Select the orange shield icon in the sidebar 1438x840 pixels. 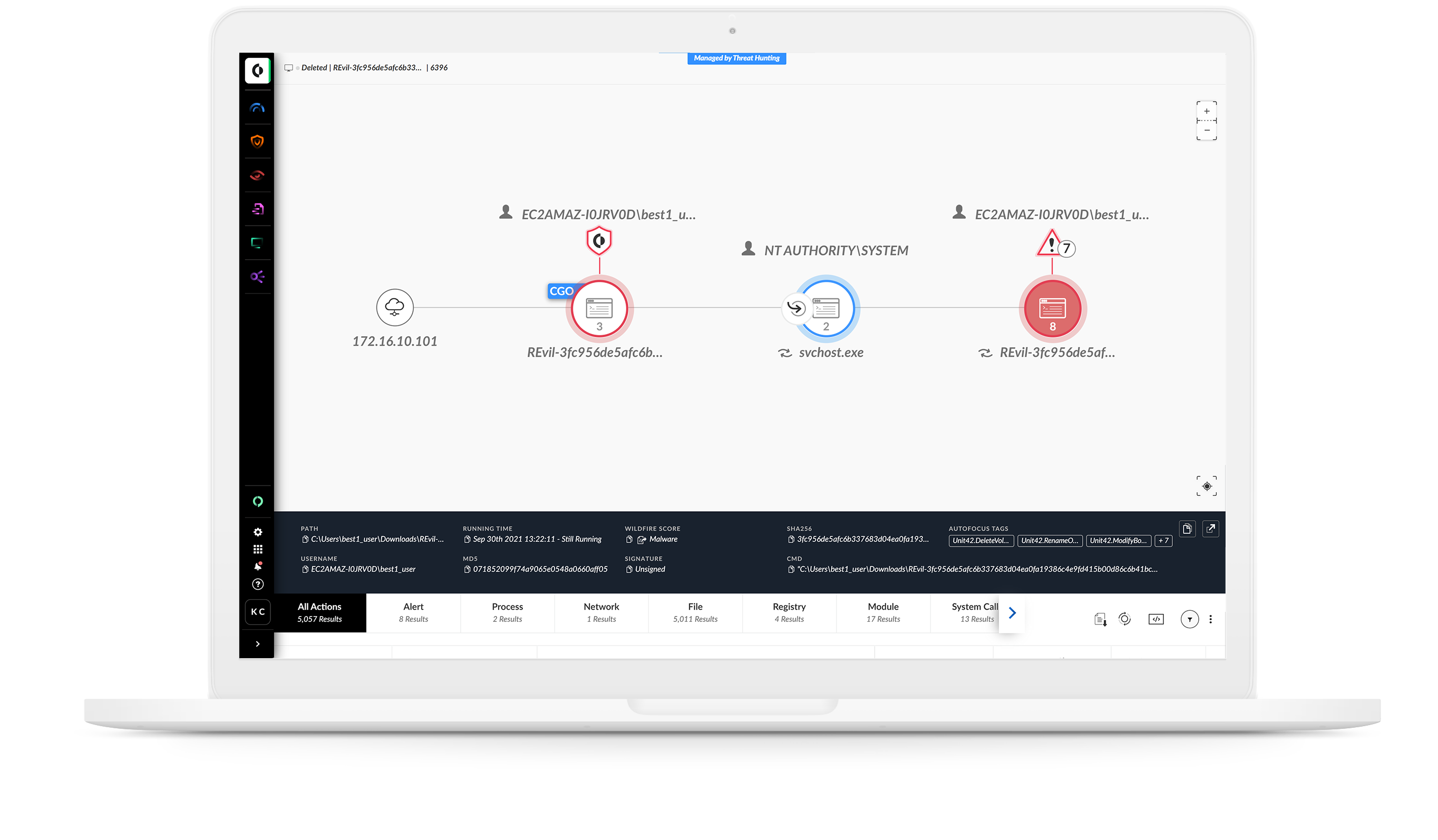click(257, 141)
